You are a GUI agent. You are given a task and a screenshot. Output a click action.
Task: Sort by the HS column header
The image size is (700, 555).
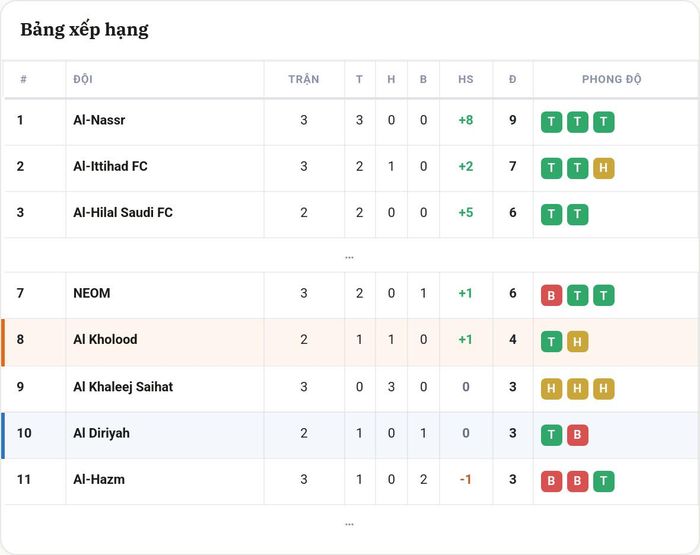pyautogui.click(x=466, y=79)
